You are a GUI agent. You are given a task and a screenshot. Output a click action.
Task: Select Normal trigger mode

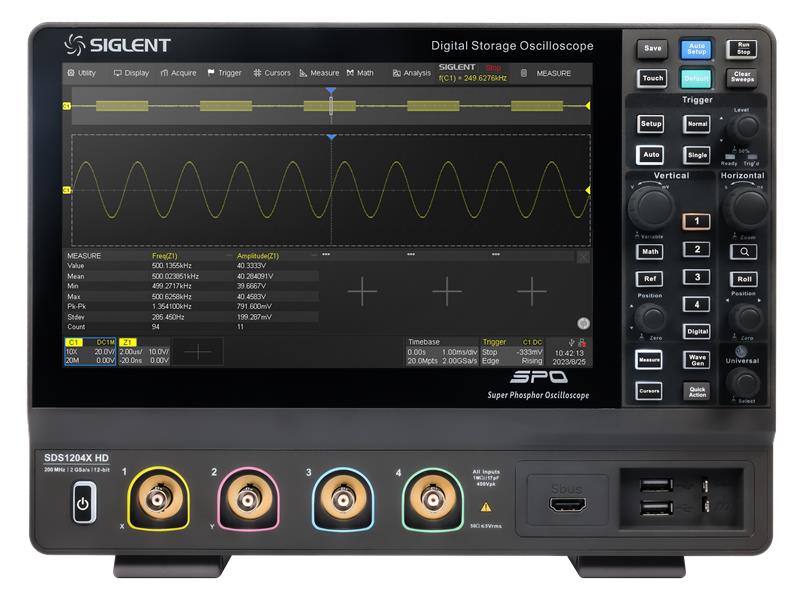coord(697,123)
